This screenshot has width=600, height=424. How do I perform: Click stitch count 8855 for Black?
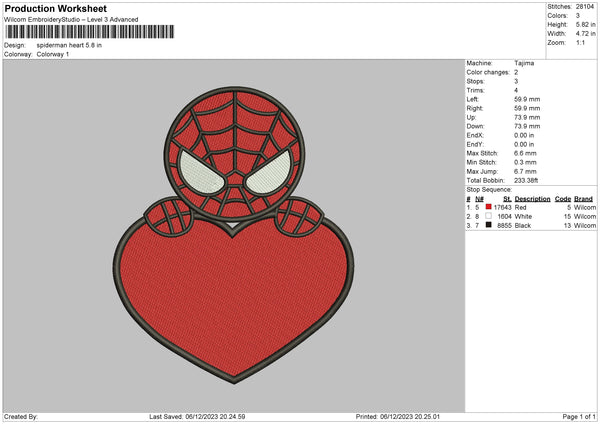(504, 226)
